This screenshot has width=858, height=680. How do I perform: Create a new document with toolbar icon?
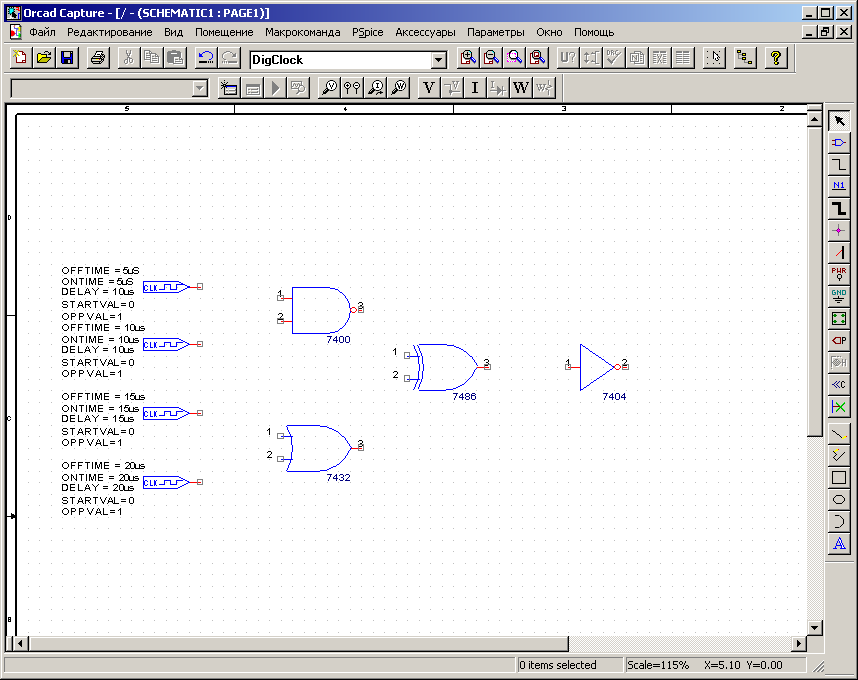tap(21, 57)
